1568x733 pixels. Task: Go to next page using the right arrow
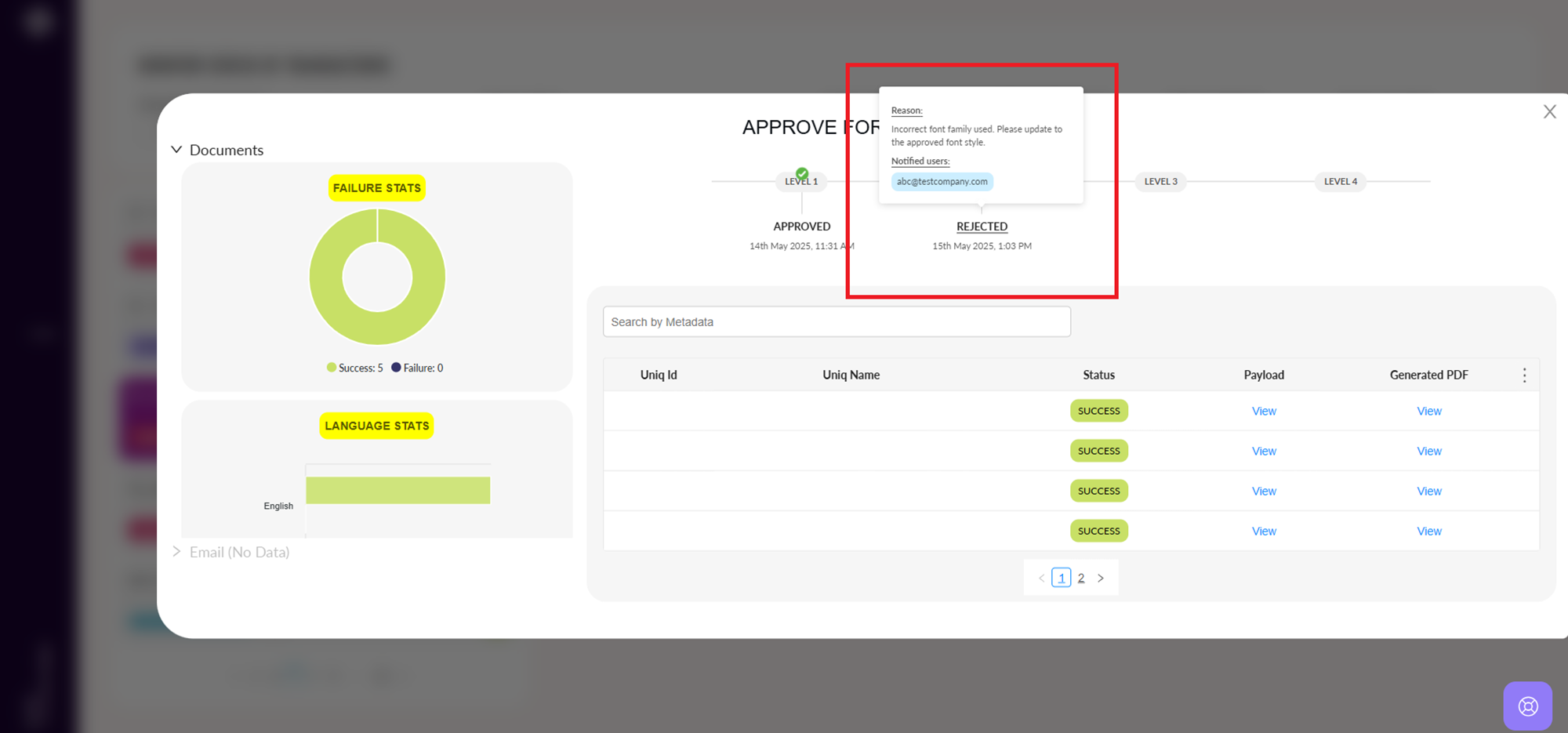tap(1101, 579)
